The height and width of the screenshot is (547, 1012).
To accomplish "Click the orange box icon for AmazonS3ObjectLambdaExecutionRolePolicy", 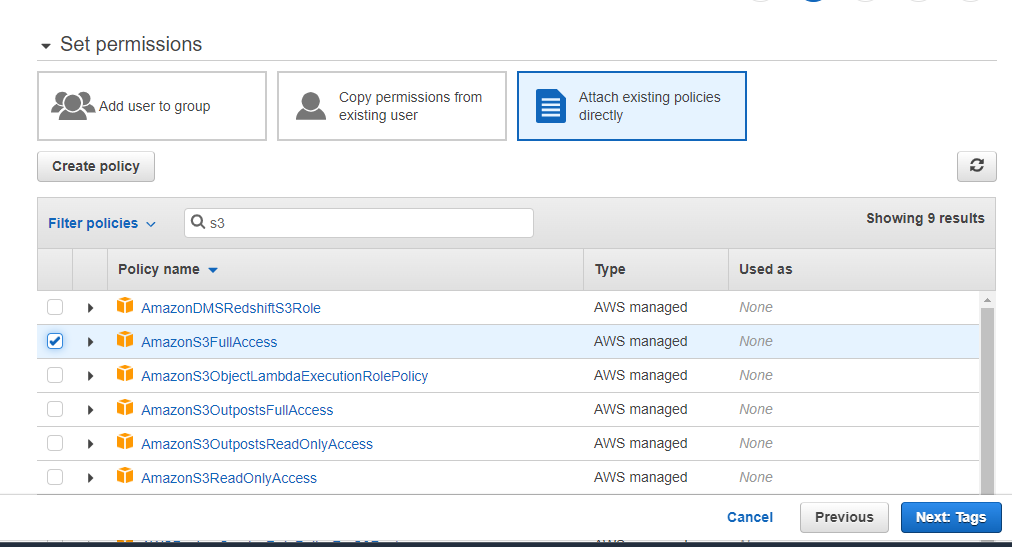I will [x=125, y=374].
